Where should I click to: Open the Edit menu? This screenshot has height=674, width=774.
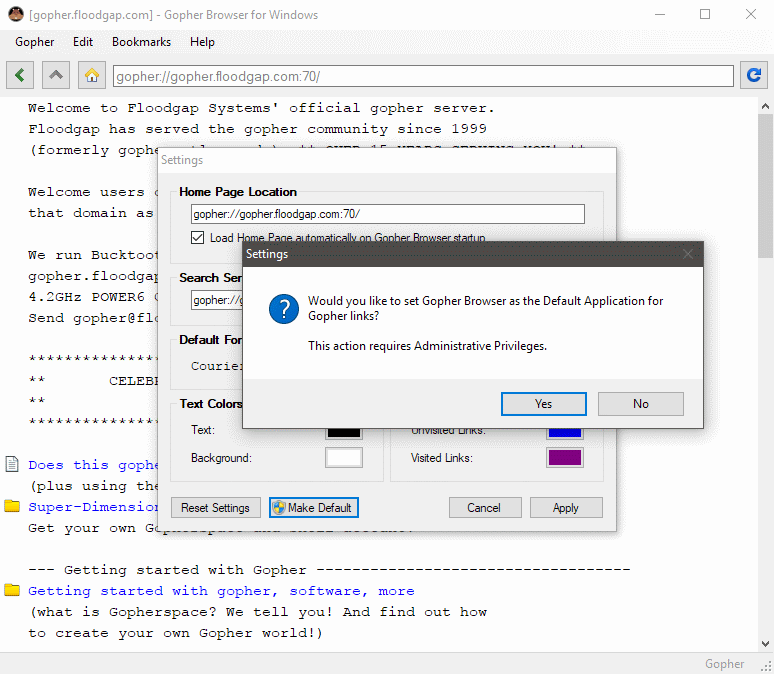pos(83,42)
